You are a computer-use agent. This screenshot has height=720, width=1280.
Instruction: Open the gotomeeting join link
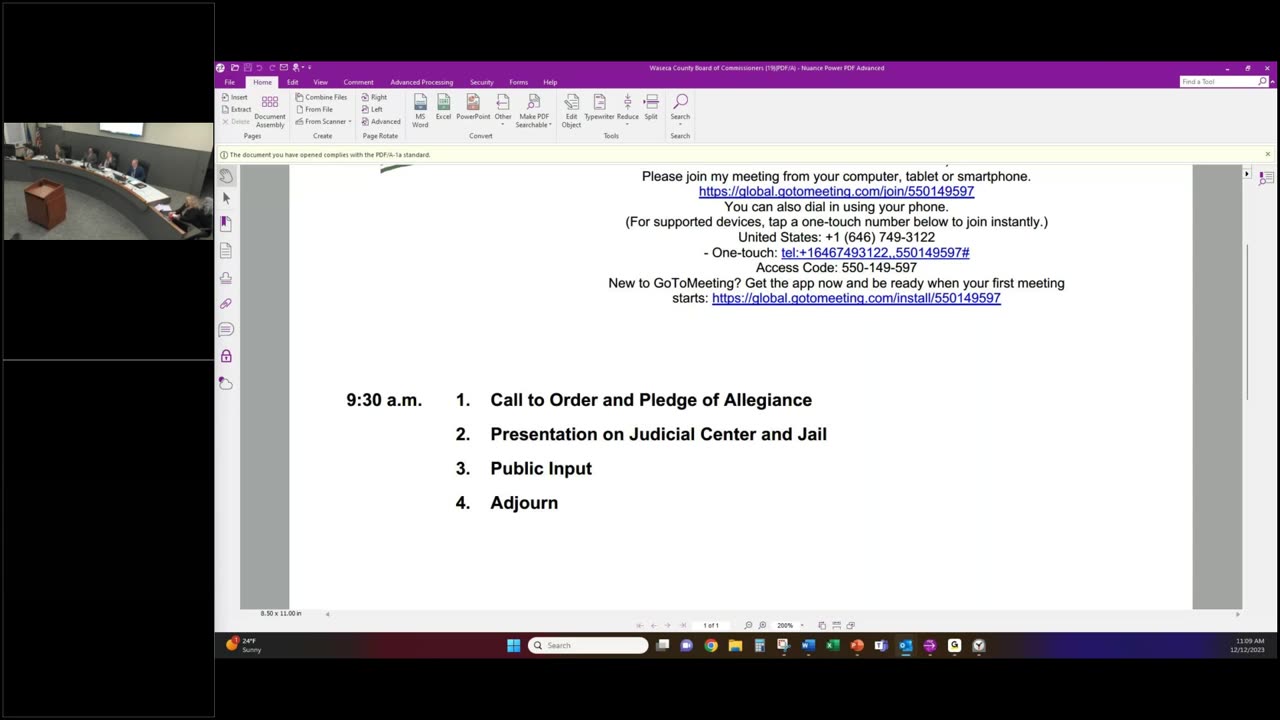tap(836, 191)
